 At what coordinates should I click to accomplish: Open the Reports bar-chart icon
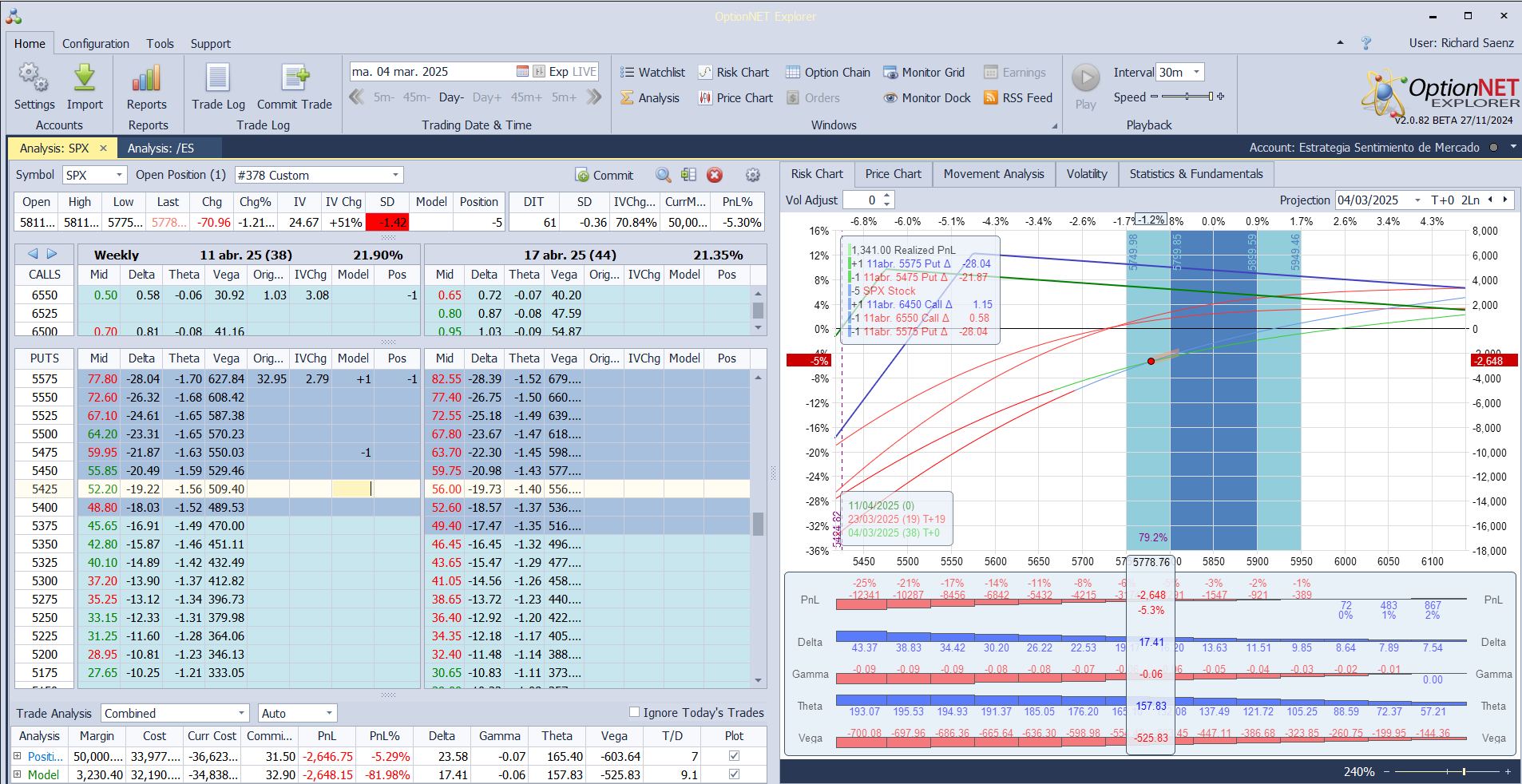[147, 86]
